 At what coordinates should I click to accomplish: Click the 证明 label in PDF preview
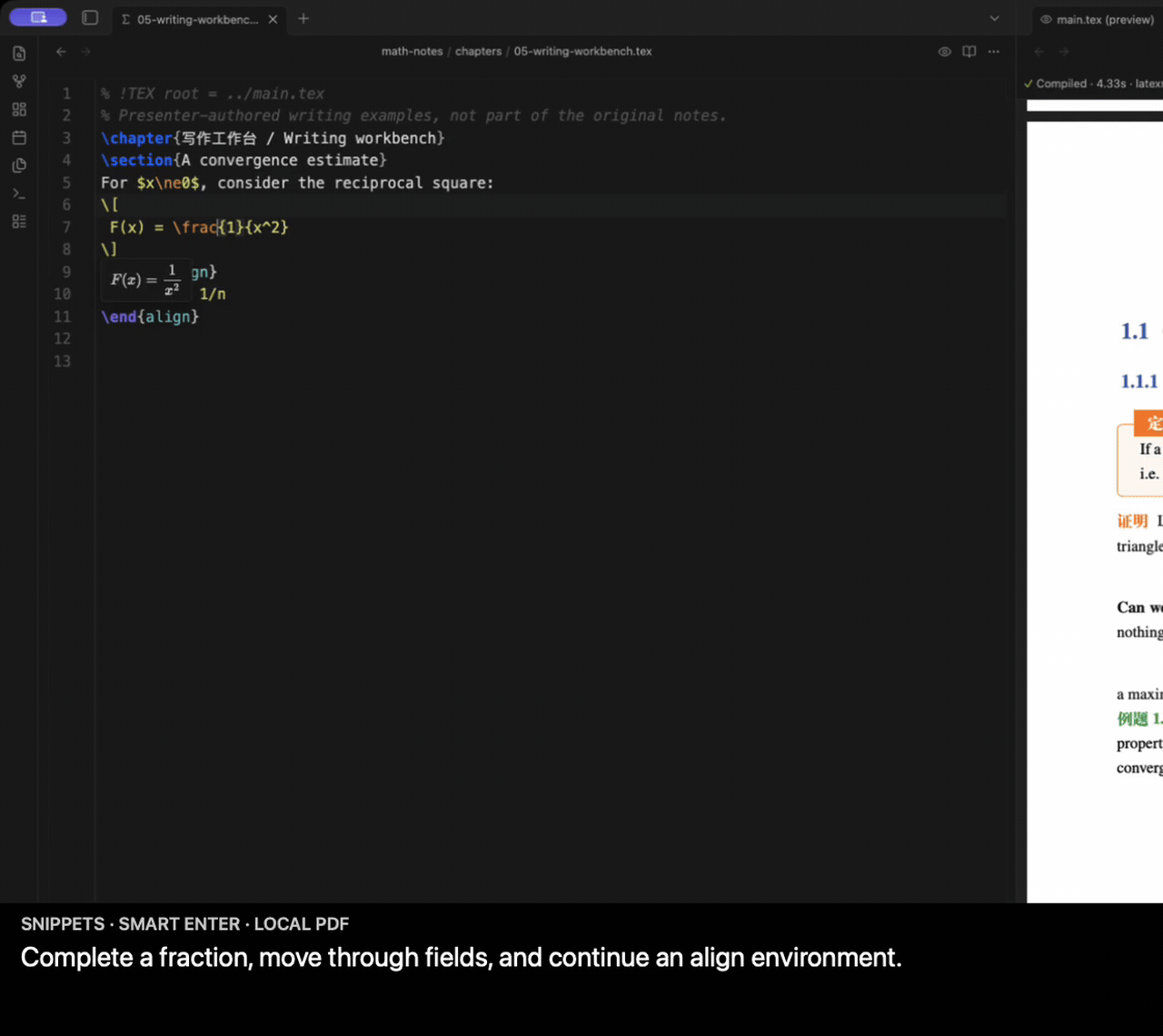(1132, 521)
